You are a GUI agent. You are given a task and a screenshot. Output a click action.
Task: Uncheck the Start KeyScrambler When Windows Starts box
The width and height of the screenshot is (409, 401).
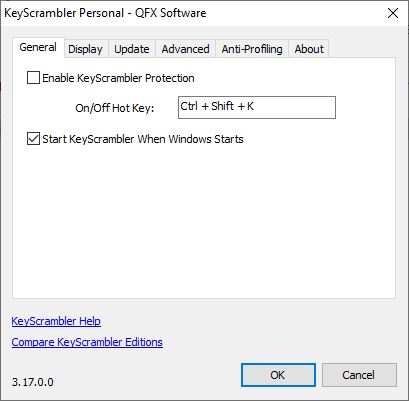(x=33, y=139)
